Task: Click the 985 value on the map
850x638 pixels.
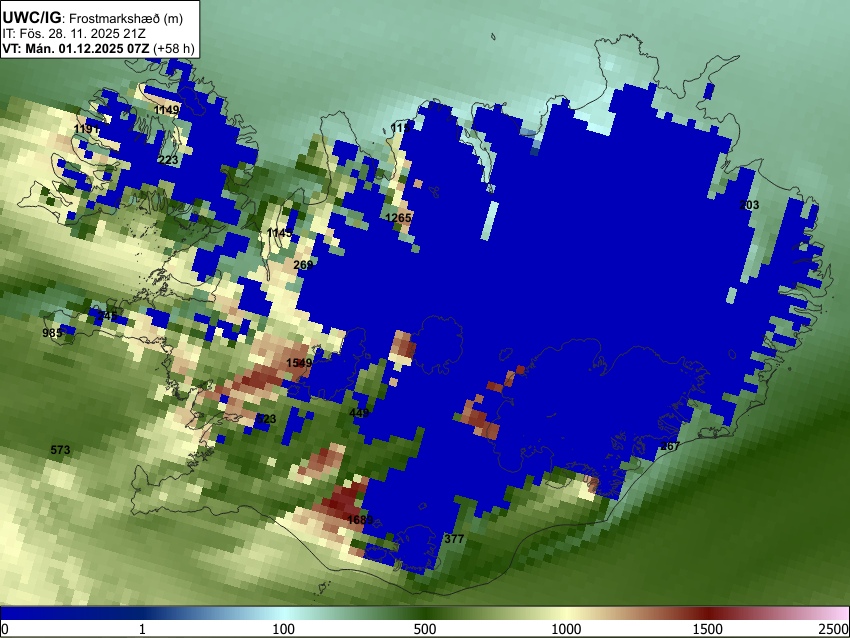Action: coord(53,333)
